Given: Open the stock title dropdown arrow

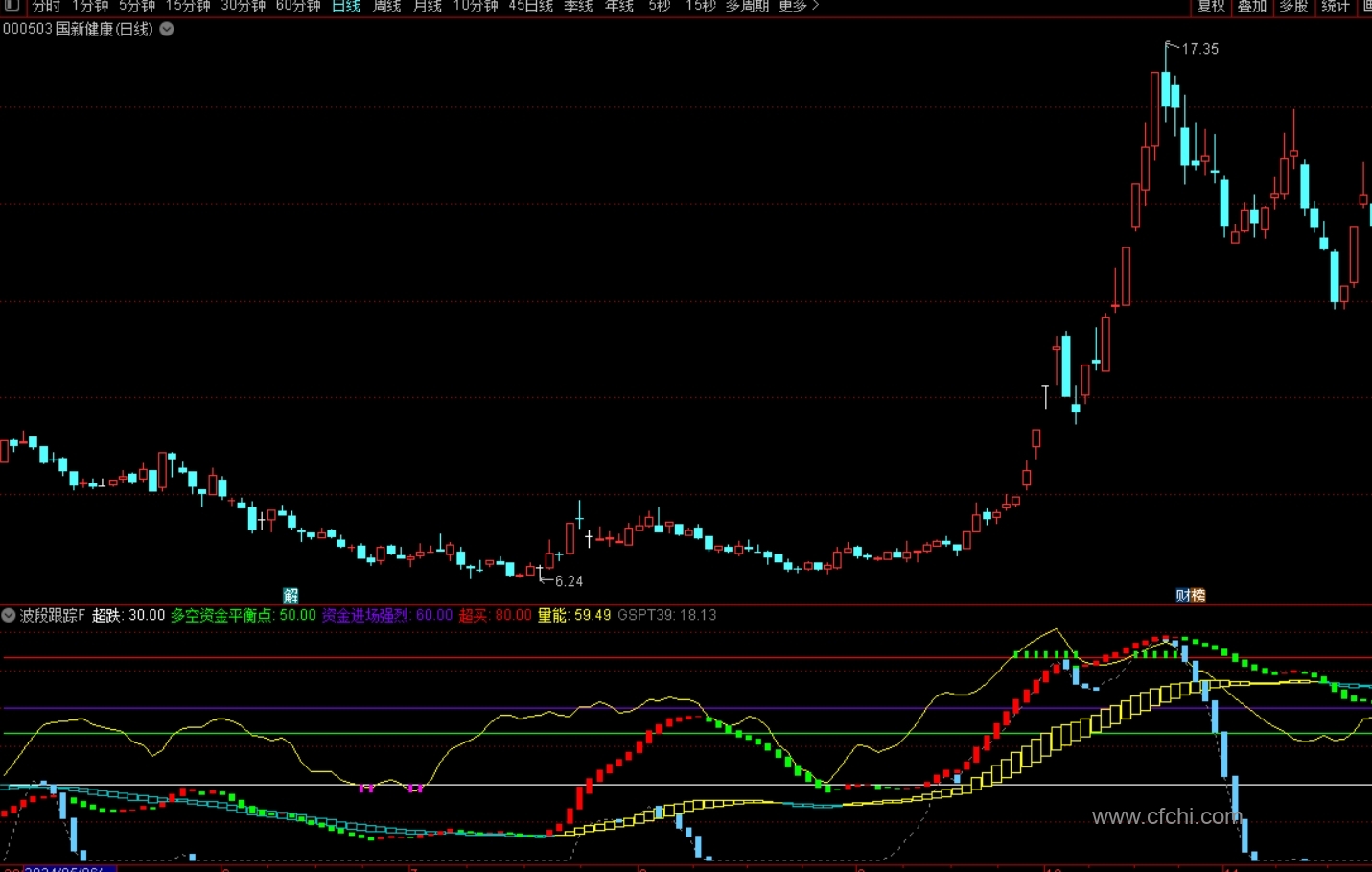Looking at the screenshot, I should (167, 29).
